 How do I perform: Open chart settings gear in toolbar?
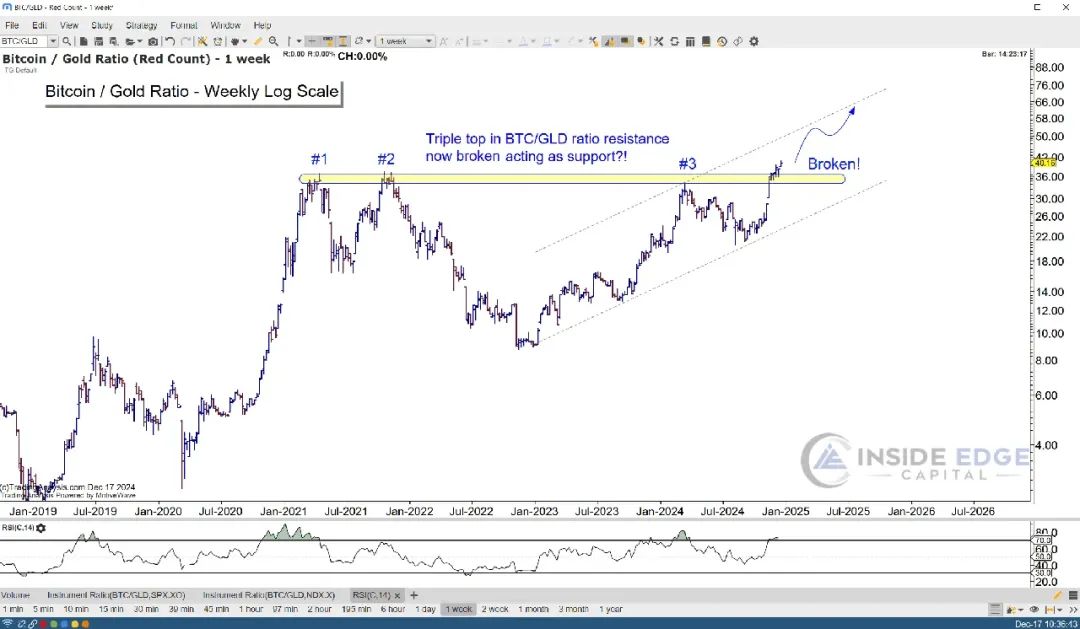754,41
